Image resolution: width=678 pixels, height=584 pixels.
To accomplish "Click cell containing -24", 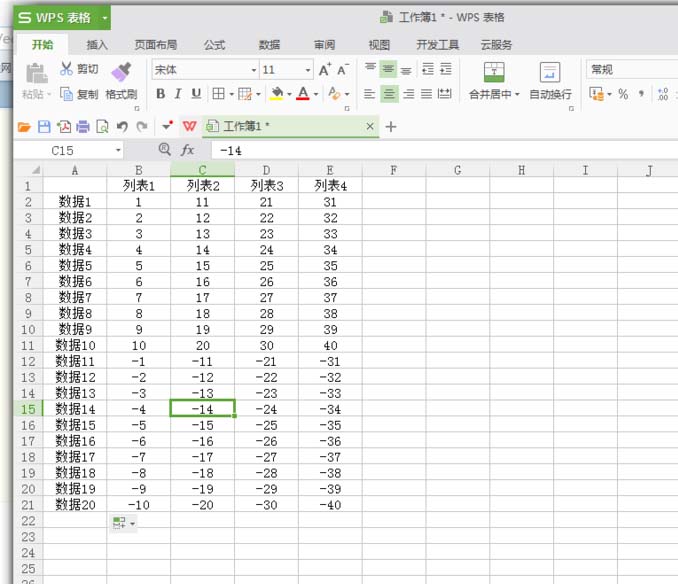I will coord(266,409).
